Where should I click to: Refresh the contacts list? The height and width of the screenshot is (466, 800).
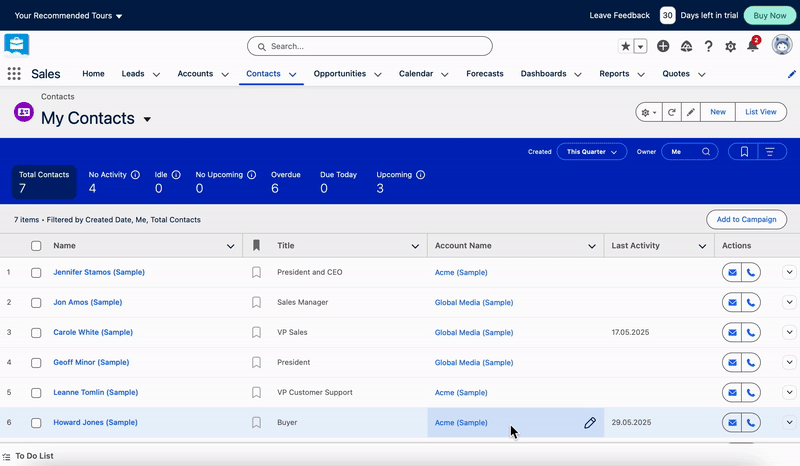tap(672, 112)
